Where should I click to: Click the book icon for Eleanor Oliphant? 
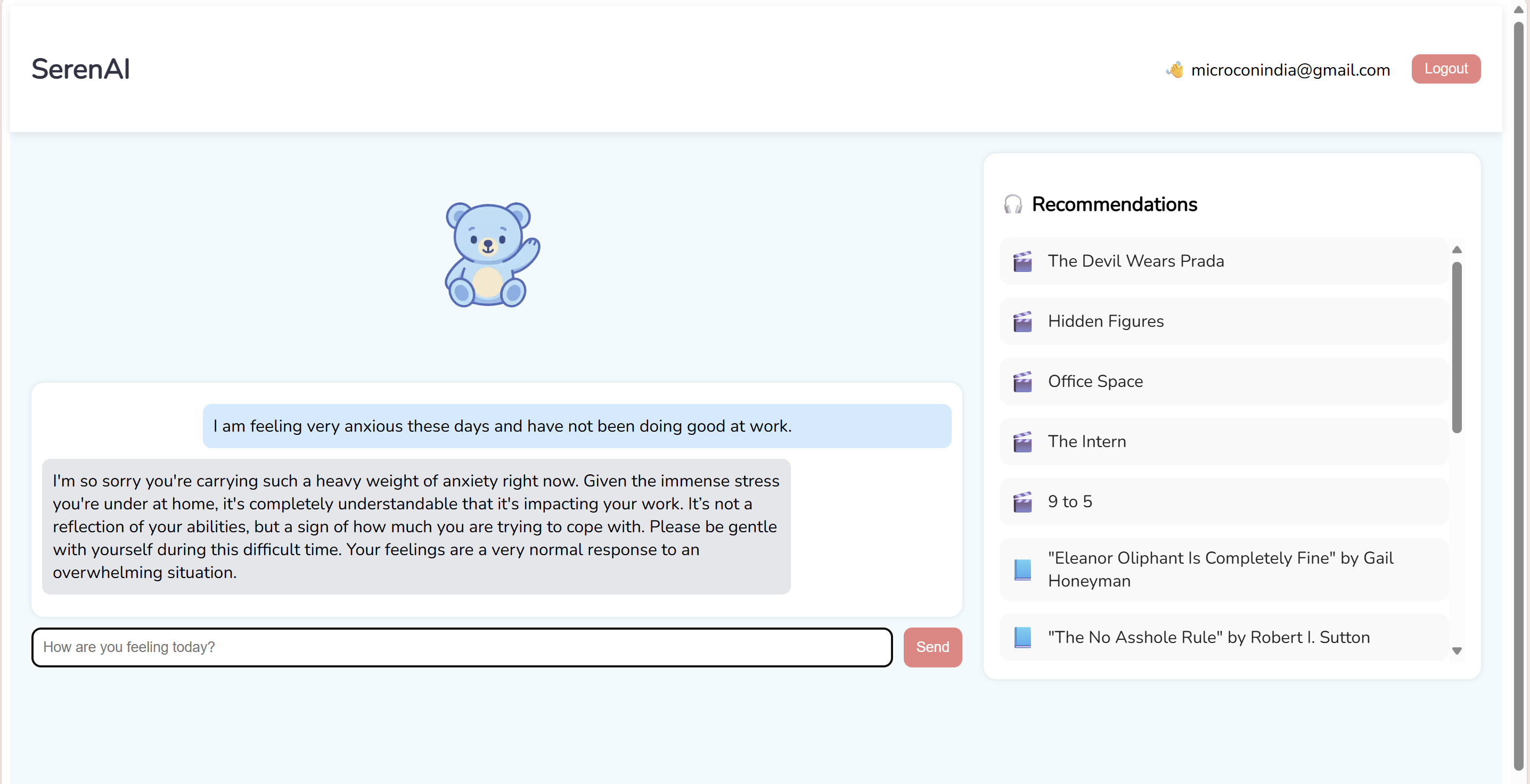1022,569
